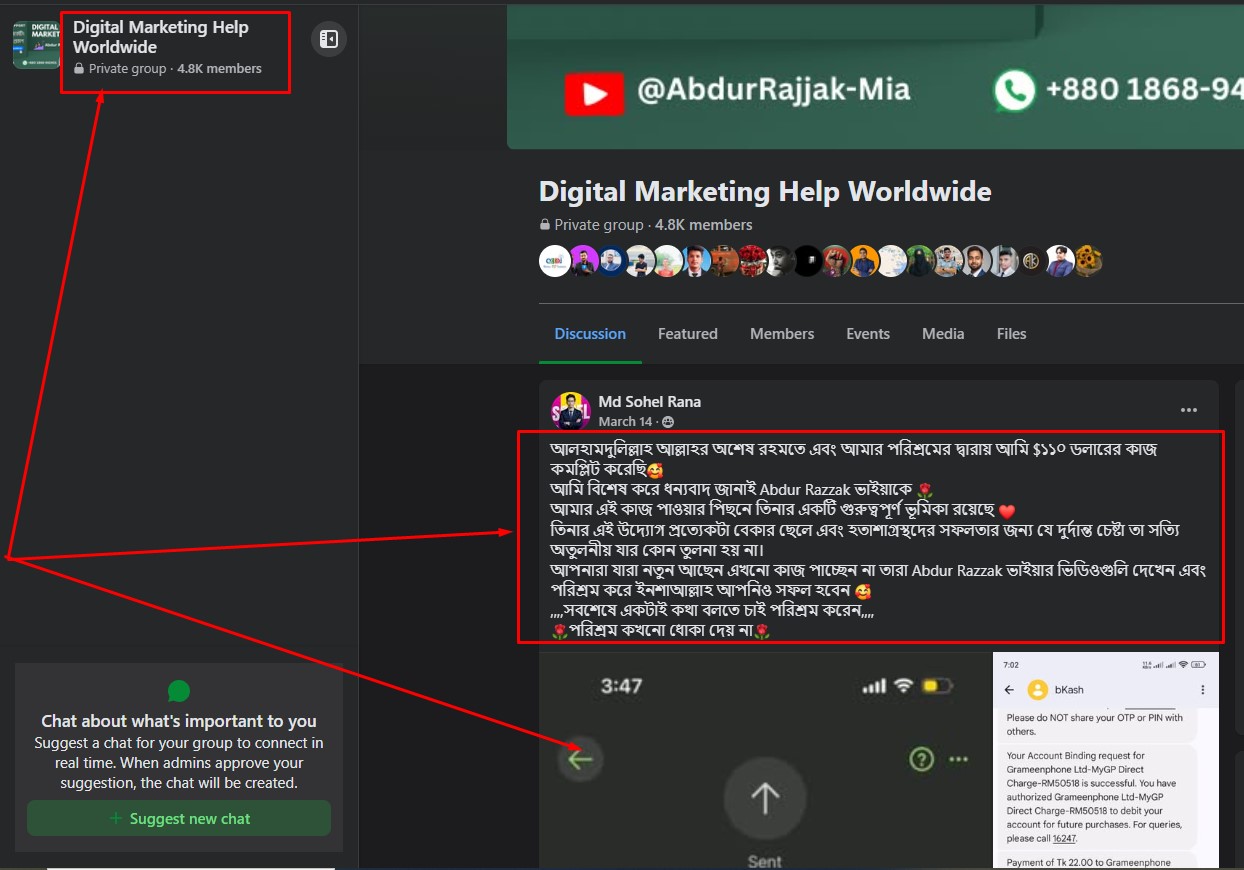Click the Suggest new chat button
1244x870 pixels.
tap(179, 818)
